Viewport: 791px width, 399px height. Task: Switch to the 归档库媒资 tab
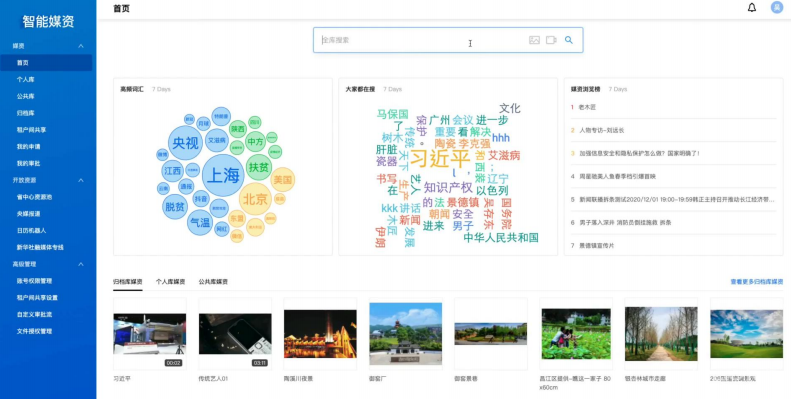[x=128, y=281]
